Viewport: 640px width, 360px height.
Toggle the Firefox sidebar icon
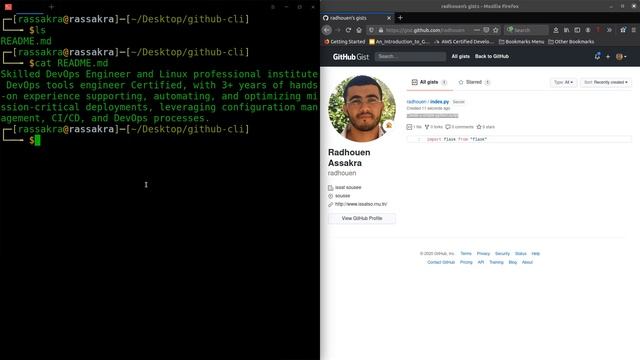(577, 30)
